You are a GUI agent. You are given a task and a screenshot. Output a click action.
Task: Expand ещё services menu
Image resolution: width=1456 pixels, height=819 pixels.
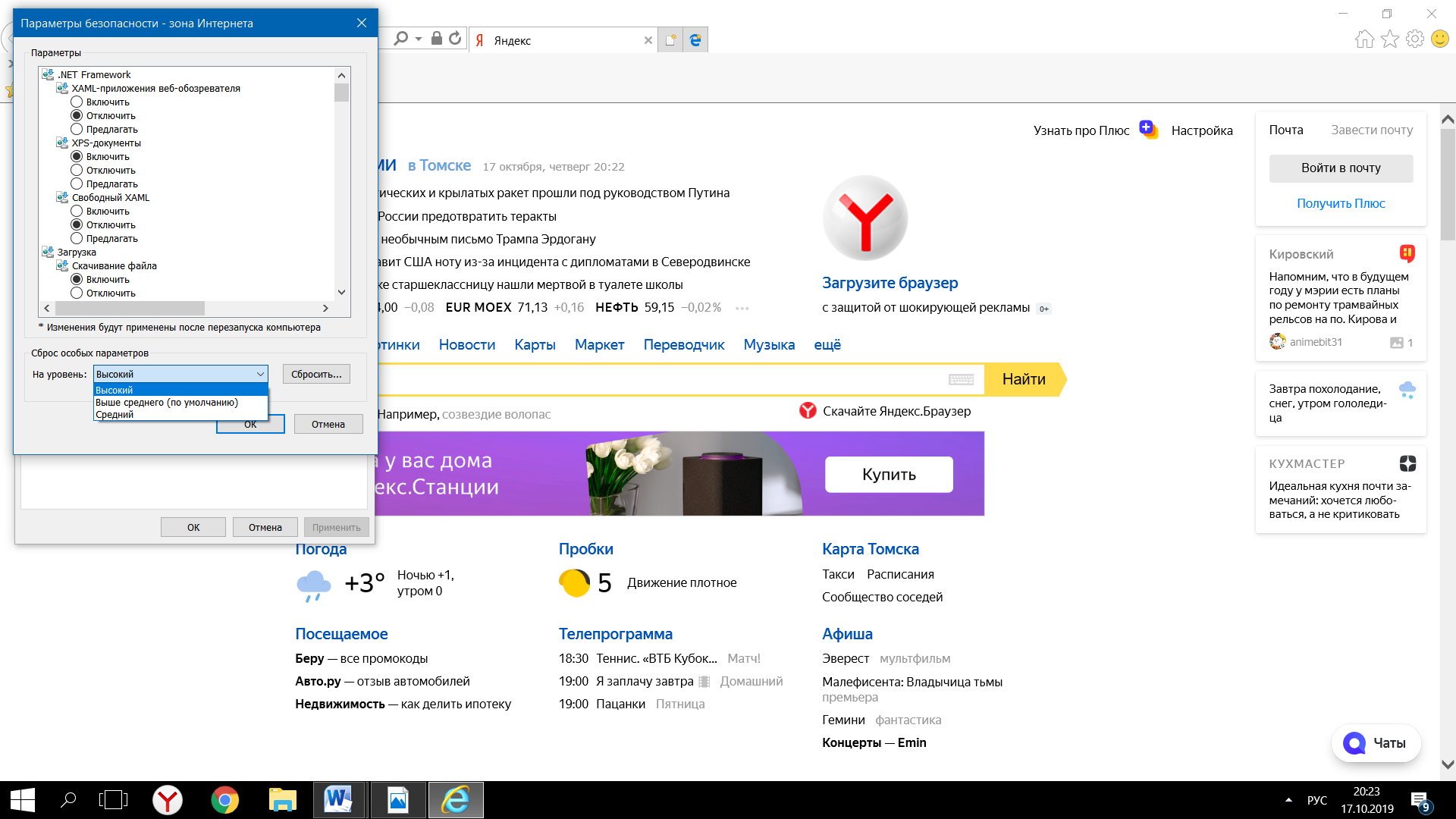point(827,344)
